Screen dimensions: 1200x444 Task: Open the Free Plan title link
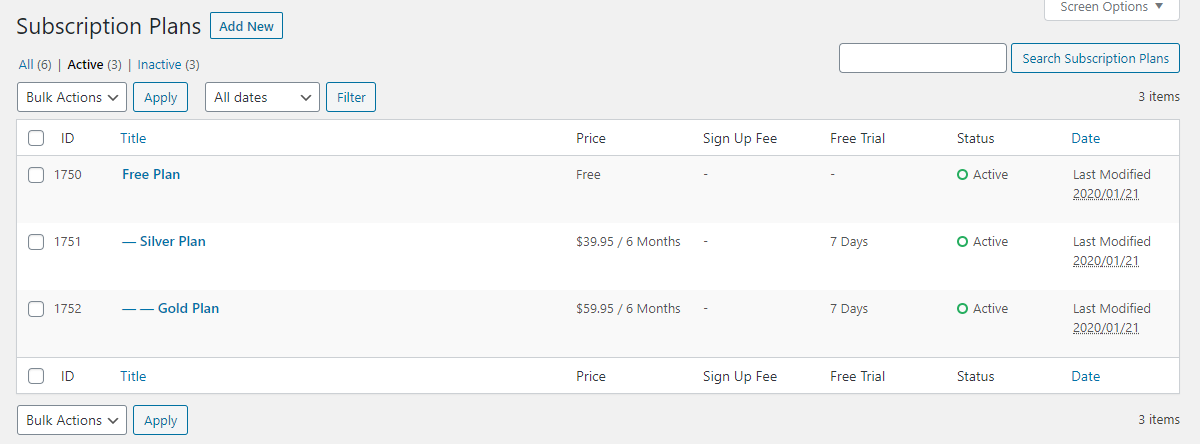[x=151, y=174]
